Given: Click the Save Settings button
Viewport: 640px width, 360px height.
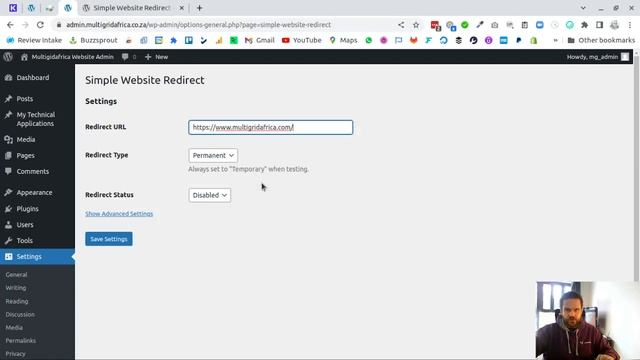Looking at the screenshot, I should [109, 239].
